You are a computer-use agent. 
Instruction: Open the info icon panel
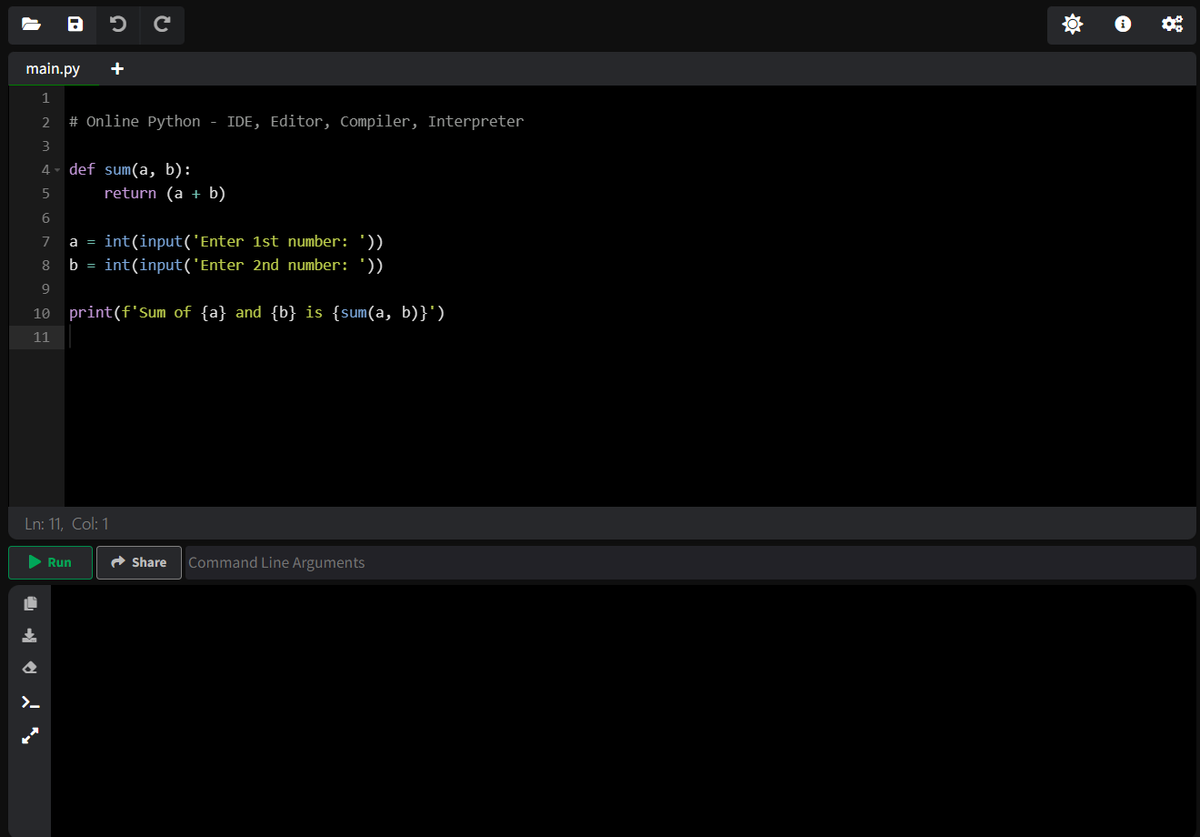point(1123,24)
